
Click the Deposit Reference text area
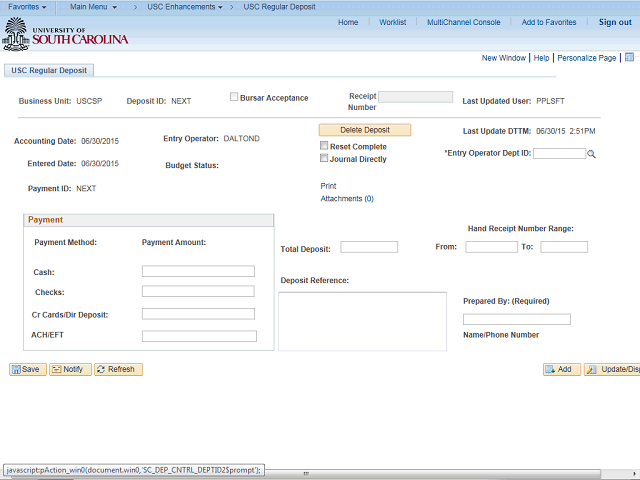click(x=362, y=321)
